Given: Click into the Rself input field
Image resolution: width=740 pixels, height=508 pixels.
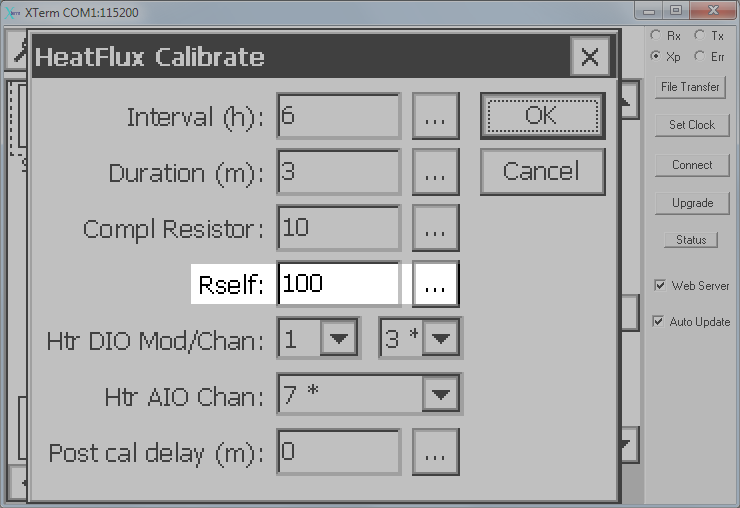Looking at the screenshot, I should (x=338, y=284).
